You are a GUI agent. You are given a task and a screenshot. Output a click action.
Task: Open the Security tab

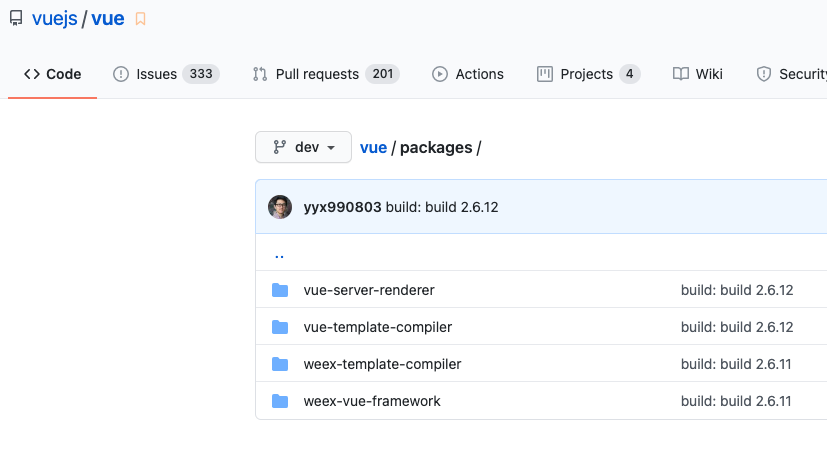[792, 74]
